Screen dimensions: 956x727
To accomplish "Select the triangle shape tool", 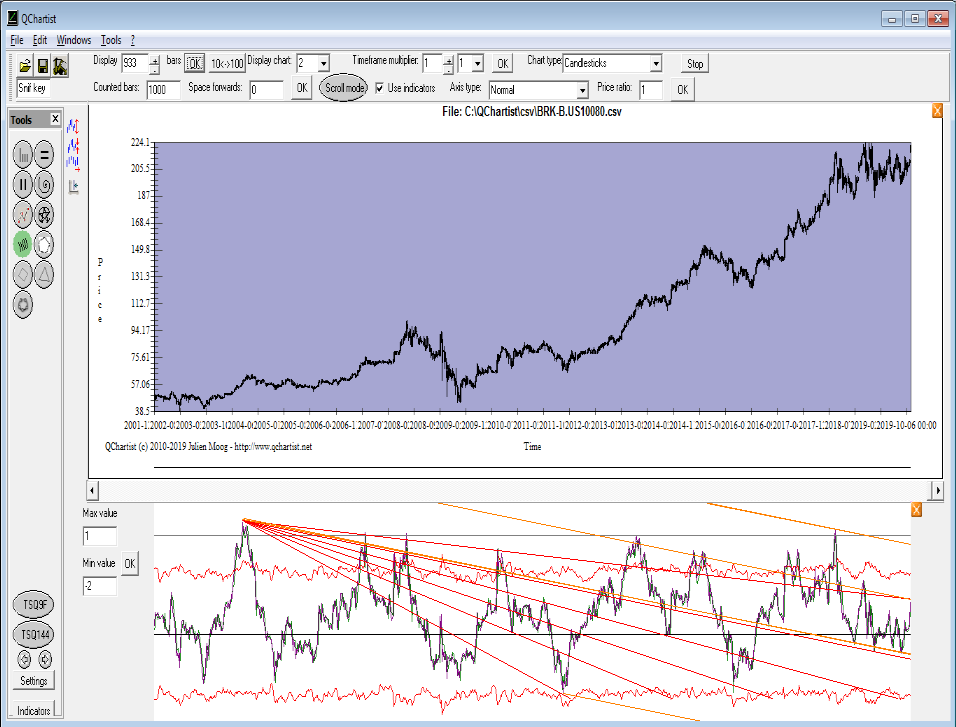I will point(45,273).
